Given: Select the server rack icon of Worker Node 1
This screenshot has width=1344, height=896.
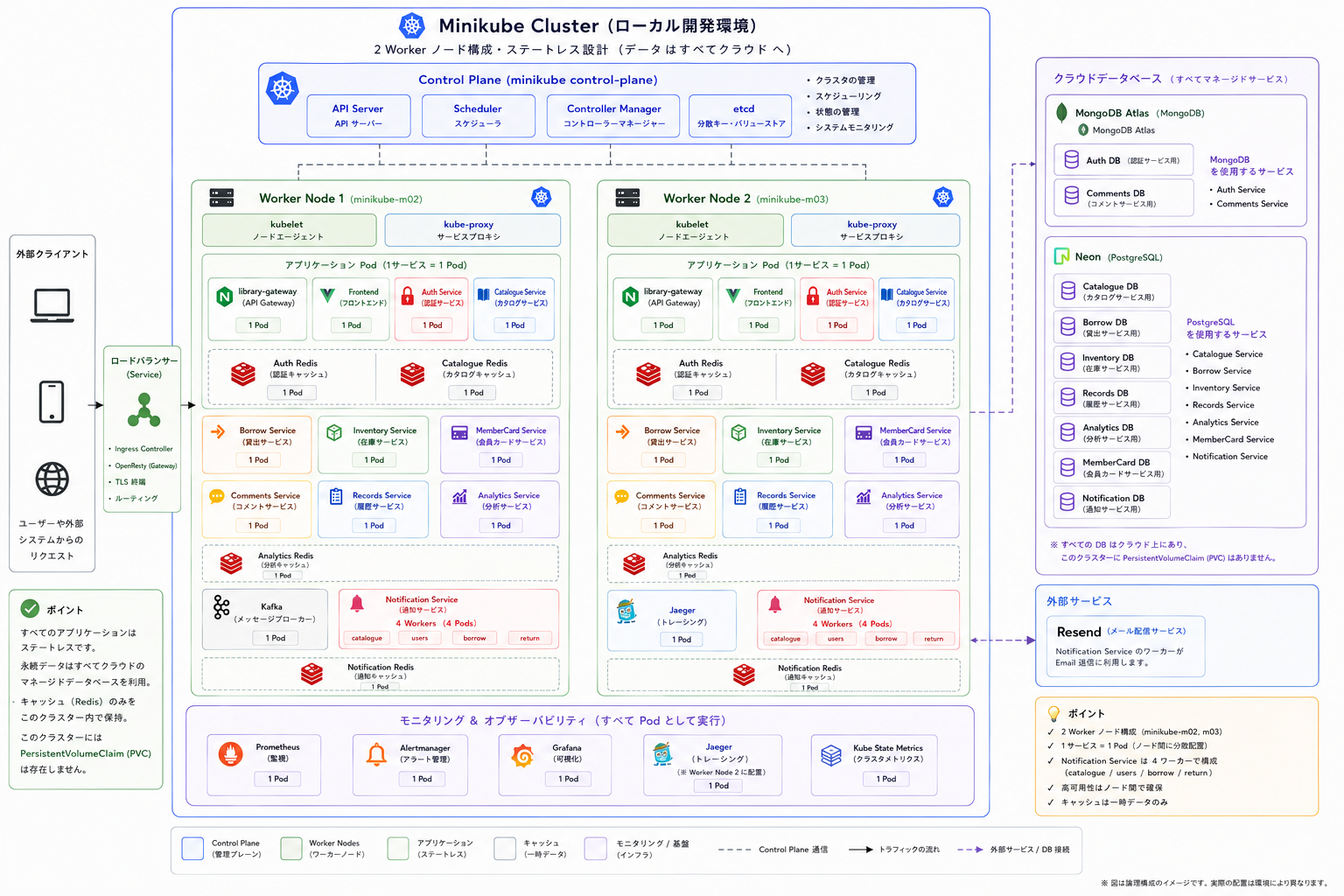Looking at the screenshot, I should (221, 198).
